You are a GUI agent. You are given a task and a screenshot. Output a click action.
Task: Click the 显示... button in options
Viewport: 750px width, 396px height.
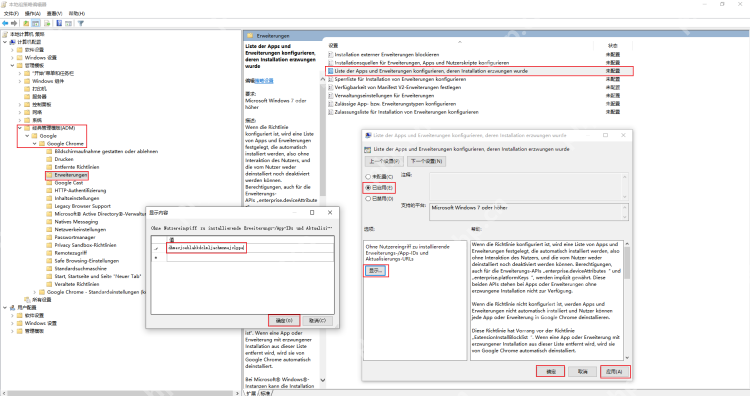(376, 271)
